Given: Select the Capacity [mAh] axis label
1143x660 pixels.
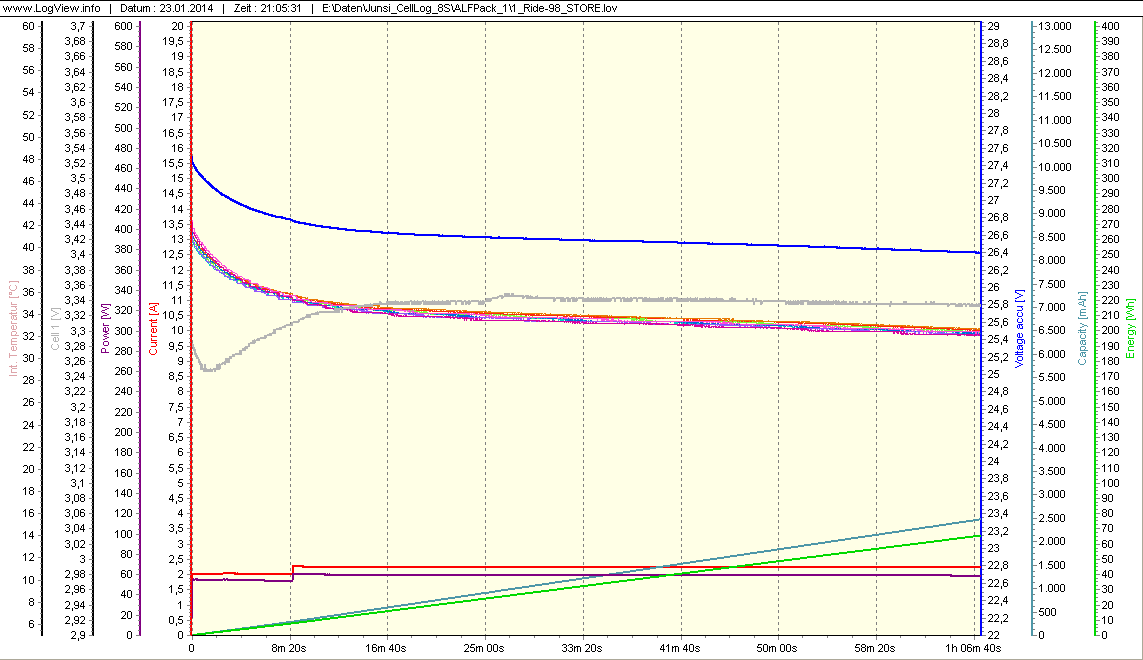Looking at the screenshot, I should (x=1083, y=329).
